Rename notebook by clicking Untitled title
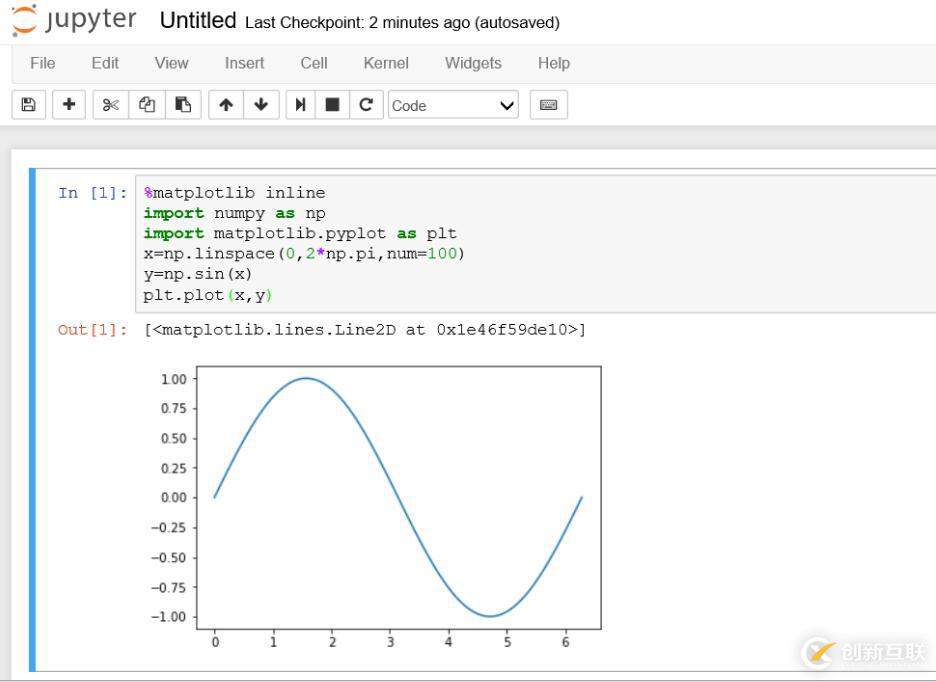Viewport: 936px width, 682px height. click(x=198, y=21)
